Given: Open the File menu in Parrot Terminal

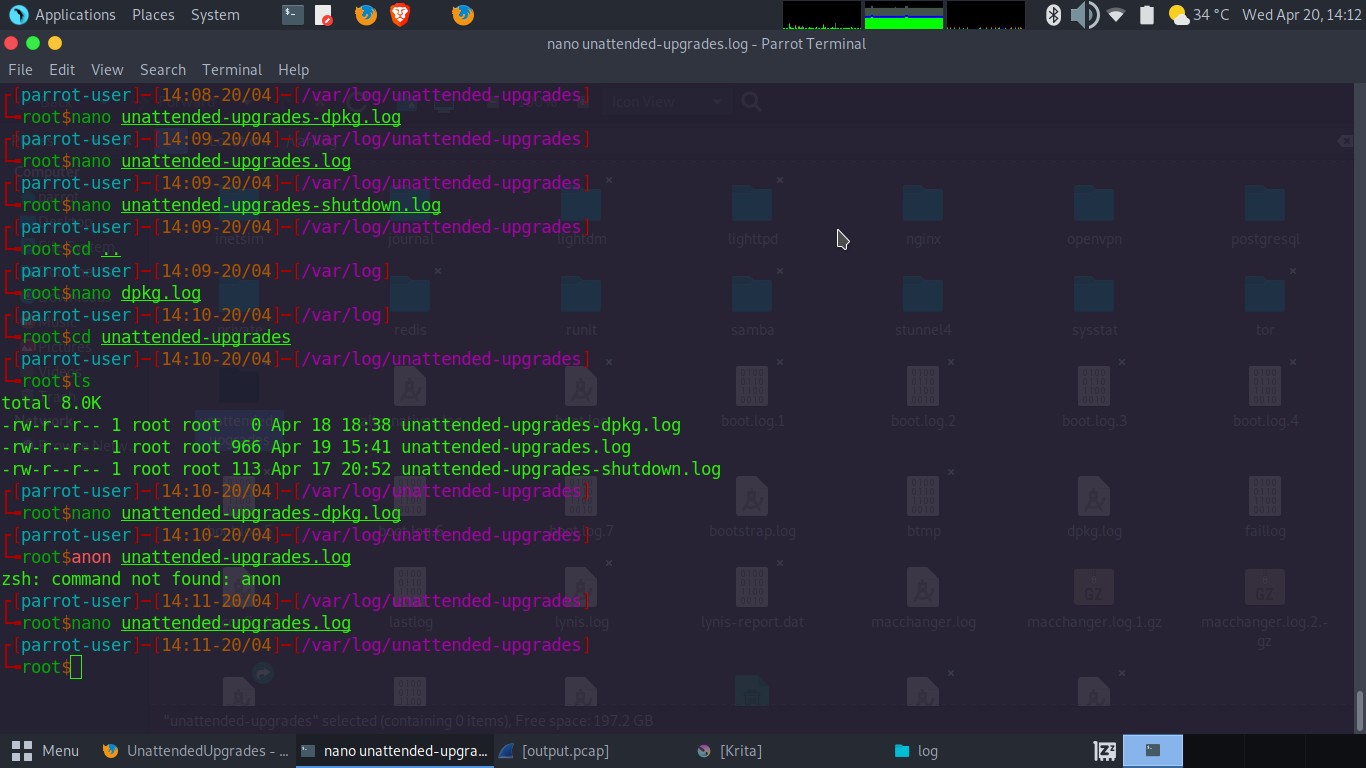Looking at the screenshot, I should click(x=20, y=70).
